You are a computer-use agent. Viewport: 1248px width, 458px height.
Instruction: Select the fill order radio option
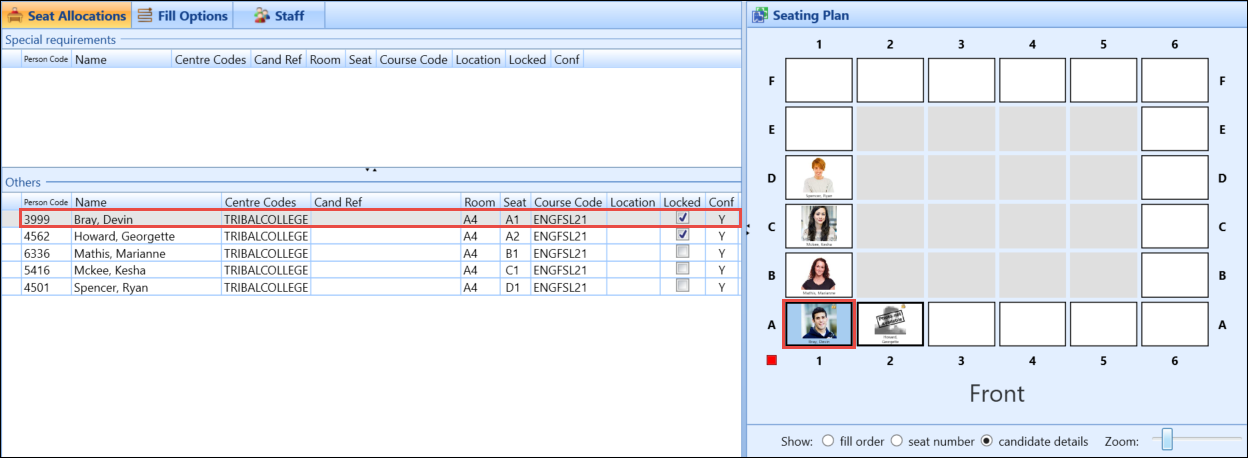coord(827,441)
